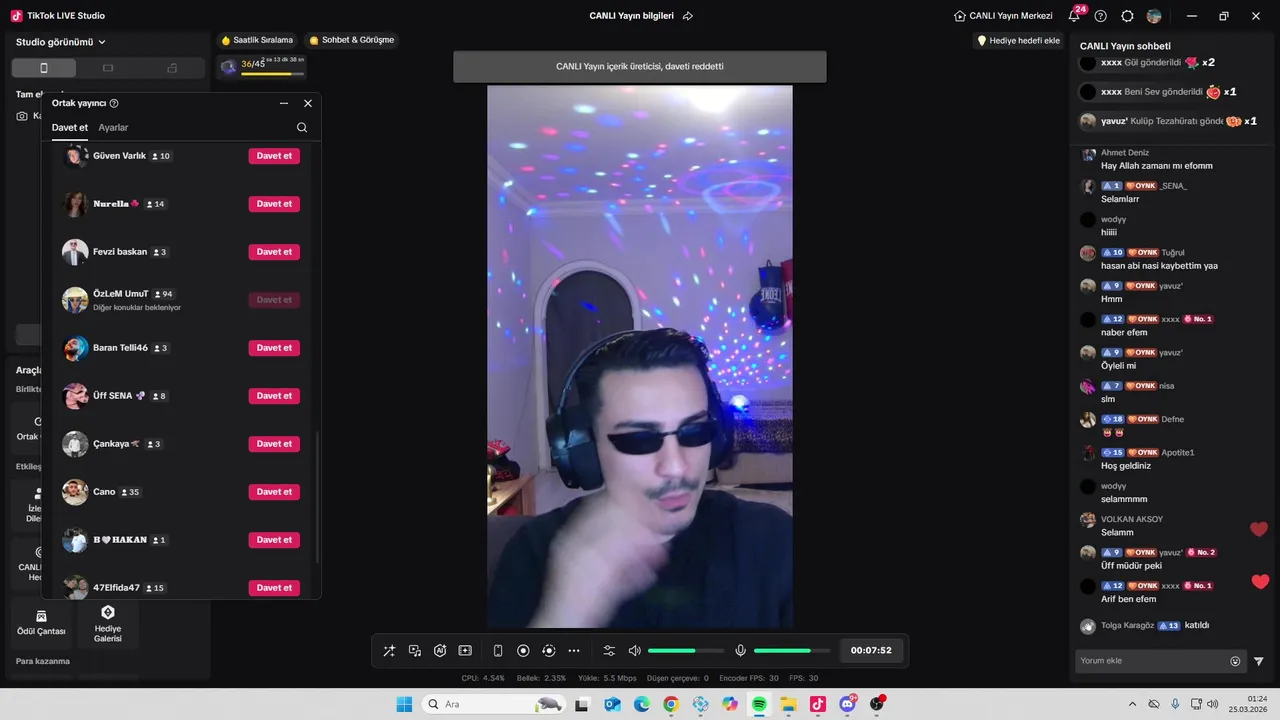Open the Sohbet & Görüşme chip
The image size is (1280, 720).
[351, 40]
